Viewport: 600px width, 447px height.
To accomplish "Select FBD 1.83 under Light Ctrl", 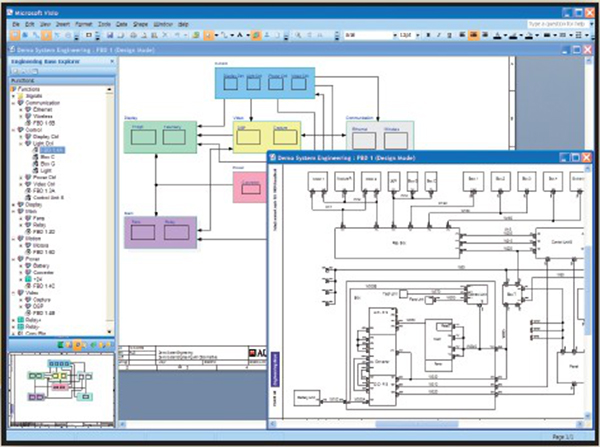I will (50, 150).
